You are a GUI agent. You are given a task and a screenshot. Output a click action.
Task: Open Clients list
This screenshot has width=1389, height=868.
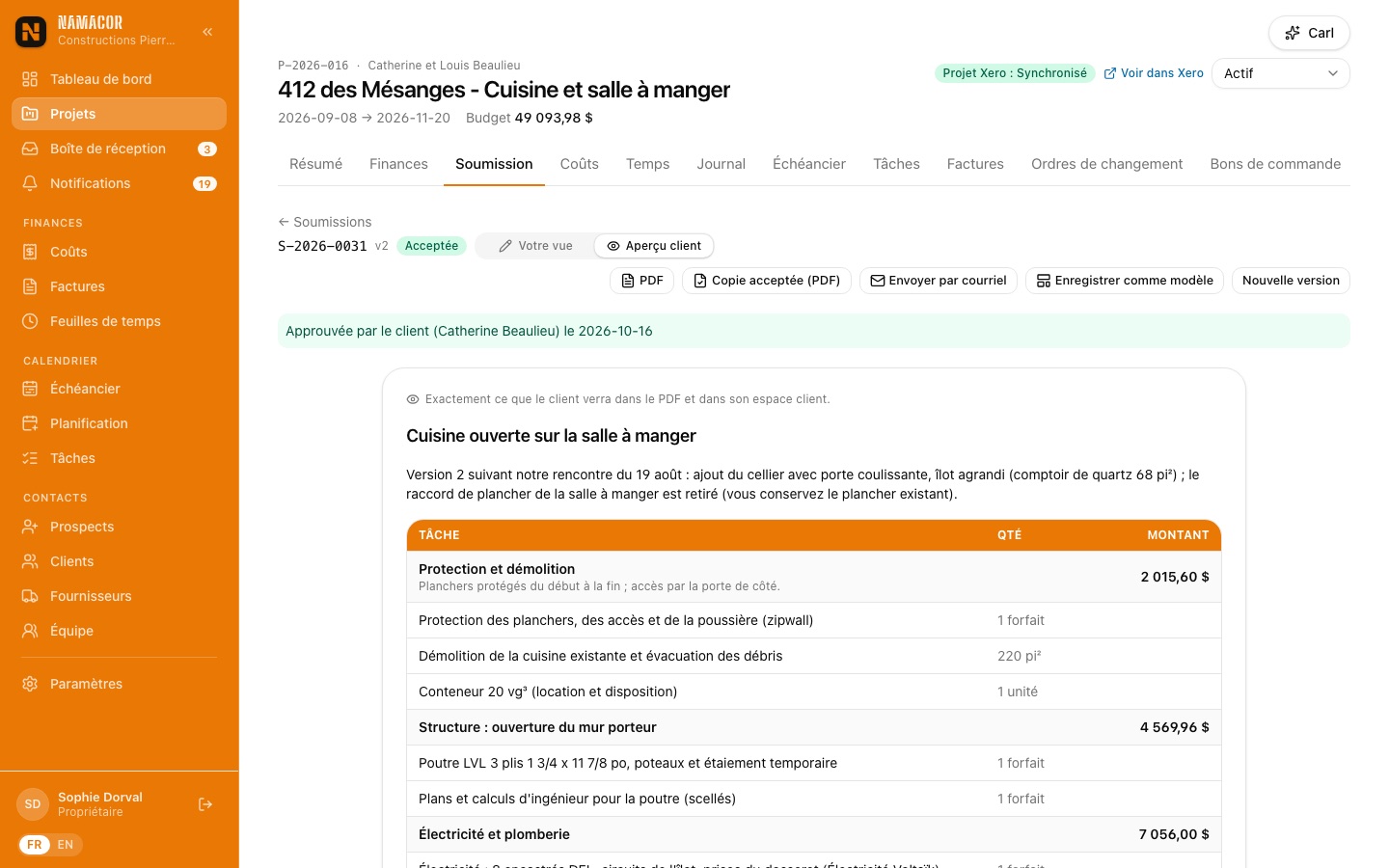point(119,561)
